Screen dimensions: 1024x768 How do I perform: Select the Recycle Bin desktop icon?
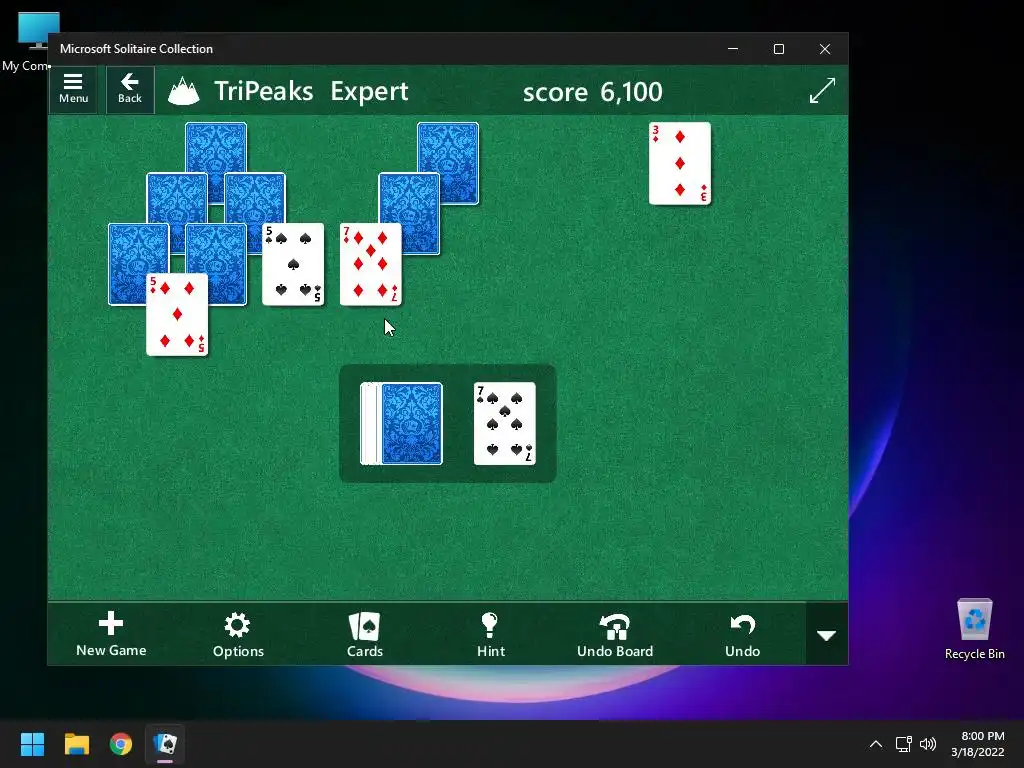pos(974,630)
